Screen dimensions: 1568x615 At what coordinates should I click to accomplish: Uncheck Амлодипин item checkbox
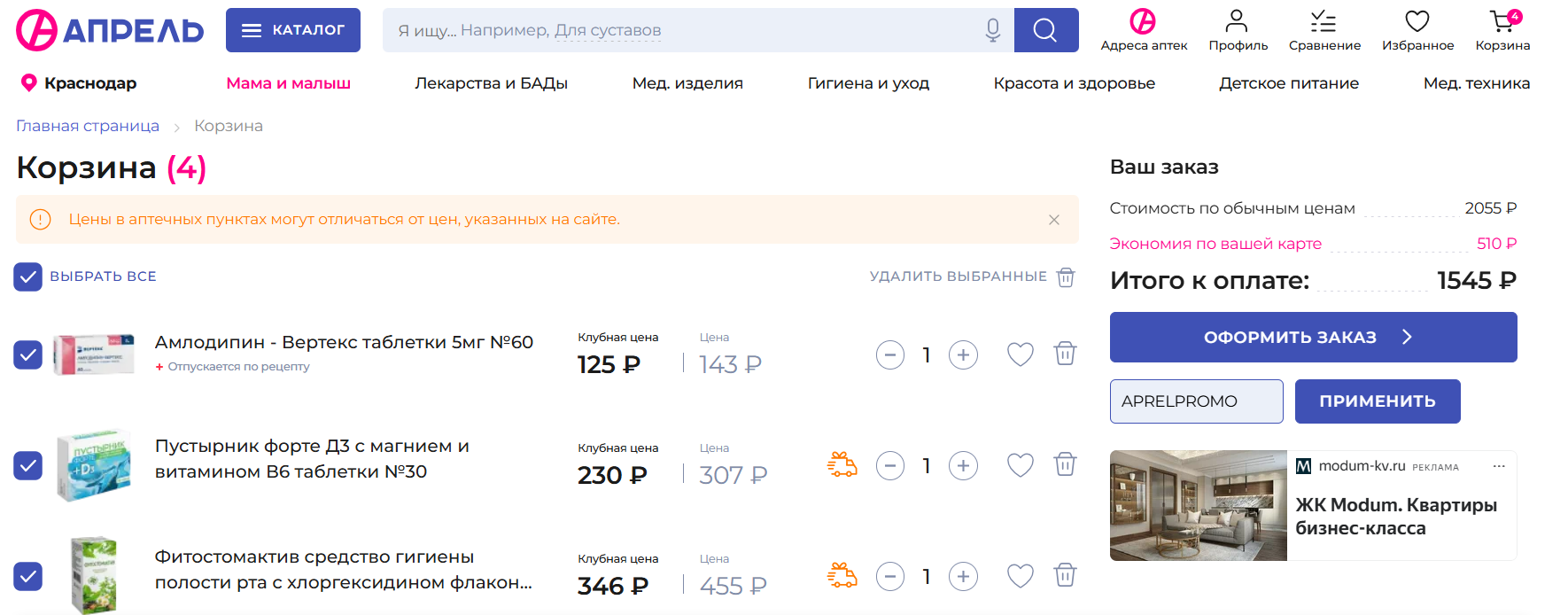point(27,354)
